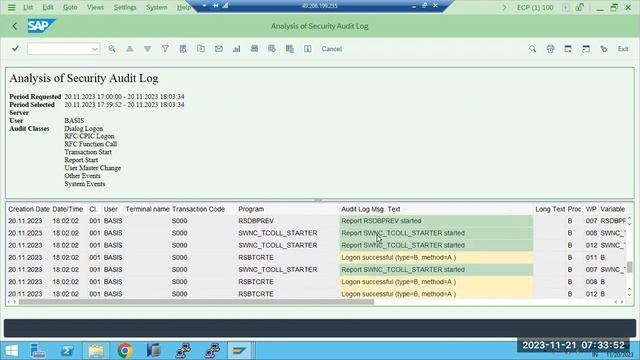Select the first 'Logon successful (type=B, method=A )' cell
The image size is (640, 360).
[436, 258]
